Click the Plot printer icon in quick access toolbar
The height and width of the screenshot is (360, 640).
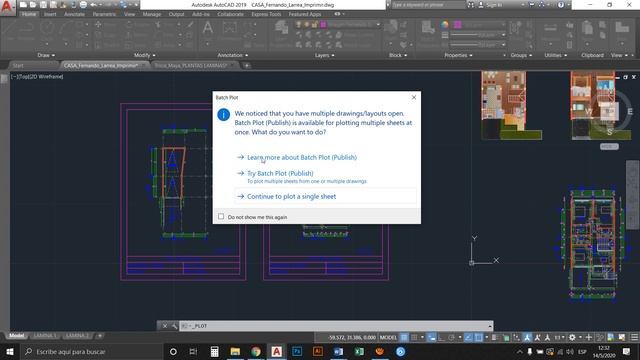pos(83,5)
